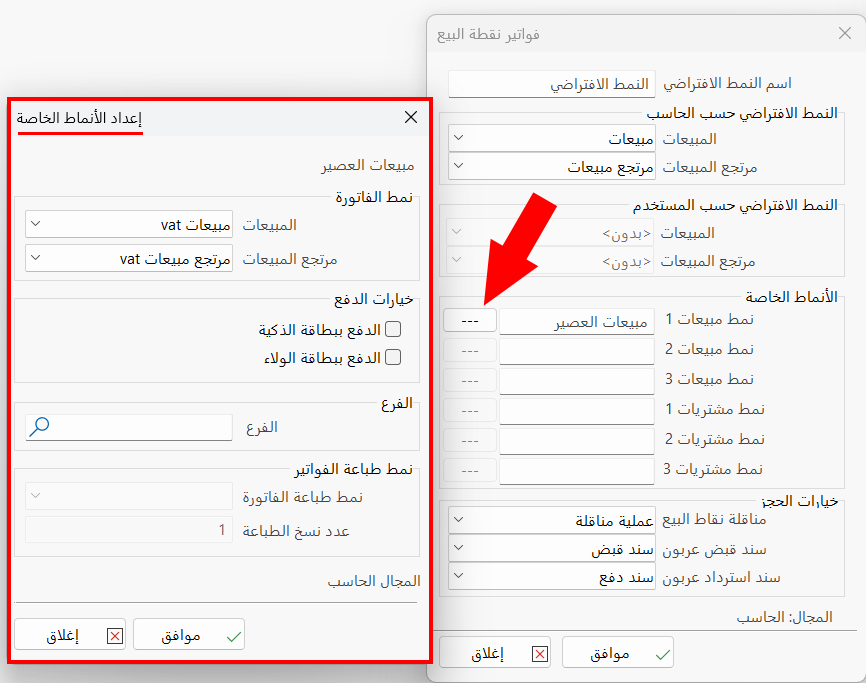Screen dimensions: 866x683
Task: Click the --- button next to نمط مشتريات 1
Action: pos(469,410)
